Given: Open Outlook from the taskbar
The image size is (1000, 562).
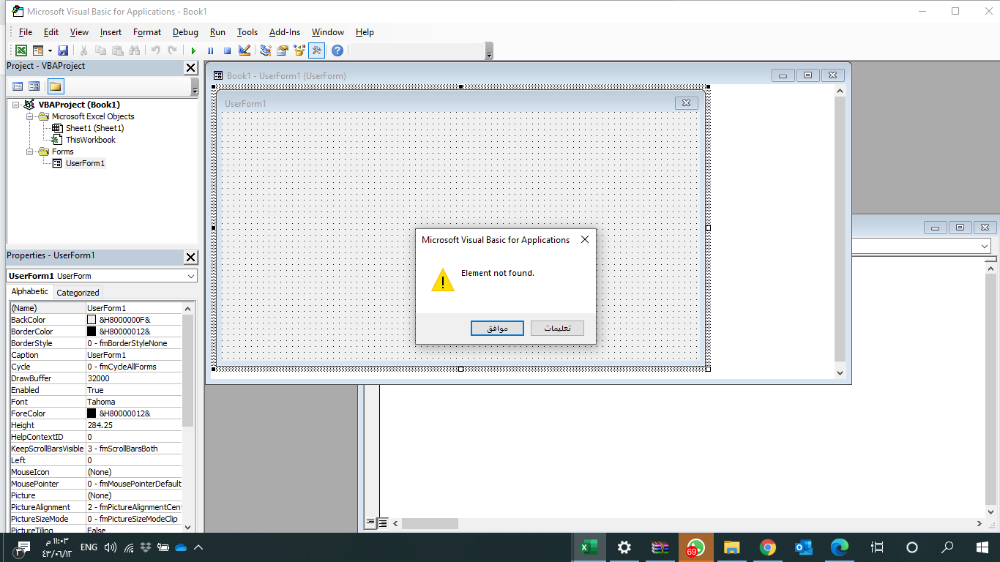Looking at the screenshot, I should click(x=804, y=547).
